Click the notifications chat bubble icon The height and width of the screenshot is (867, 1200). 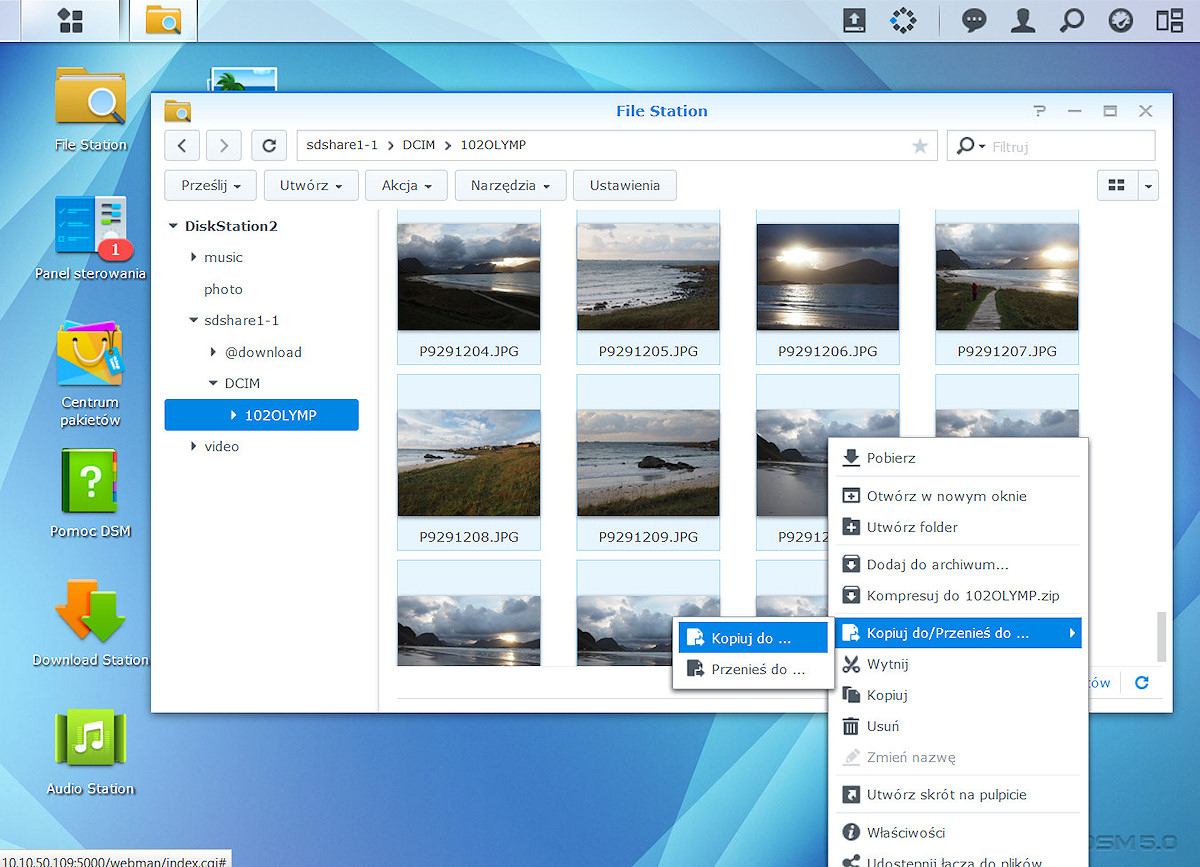[974, 20]
